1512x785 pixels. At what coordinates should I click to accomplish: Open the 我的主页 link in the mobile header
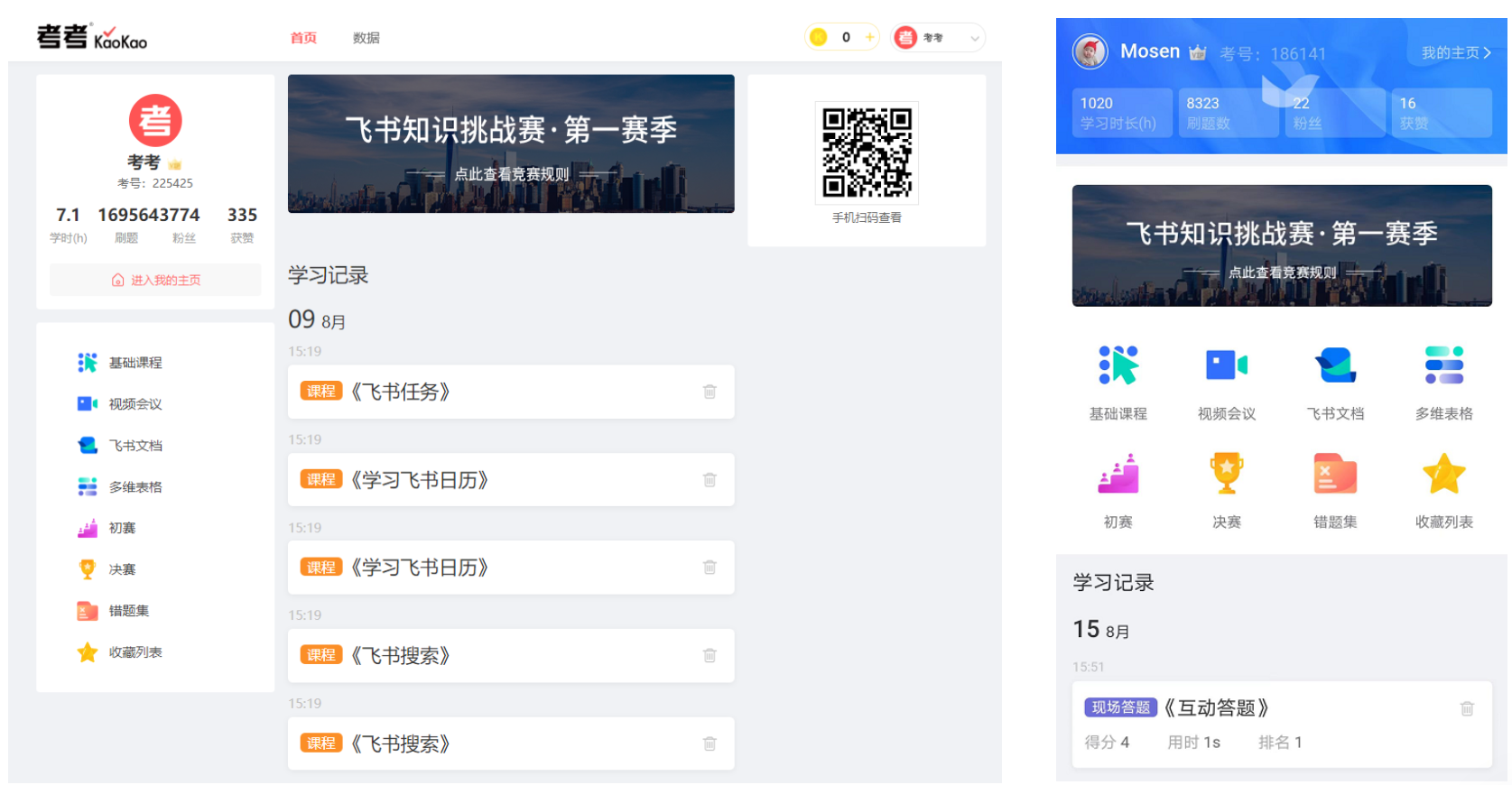(x=1455, y=53)
